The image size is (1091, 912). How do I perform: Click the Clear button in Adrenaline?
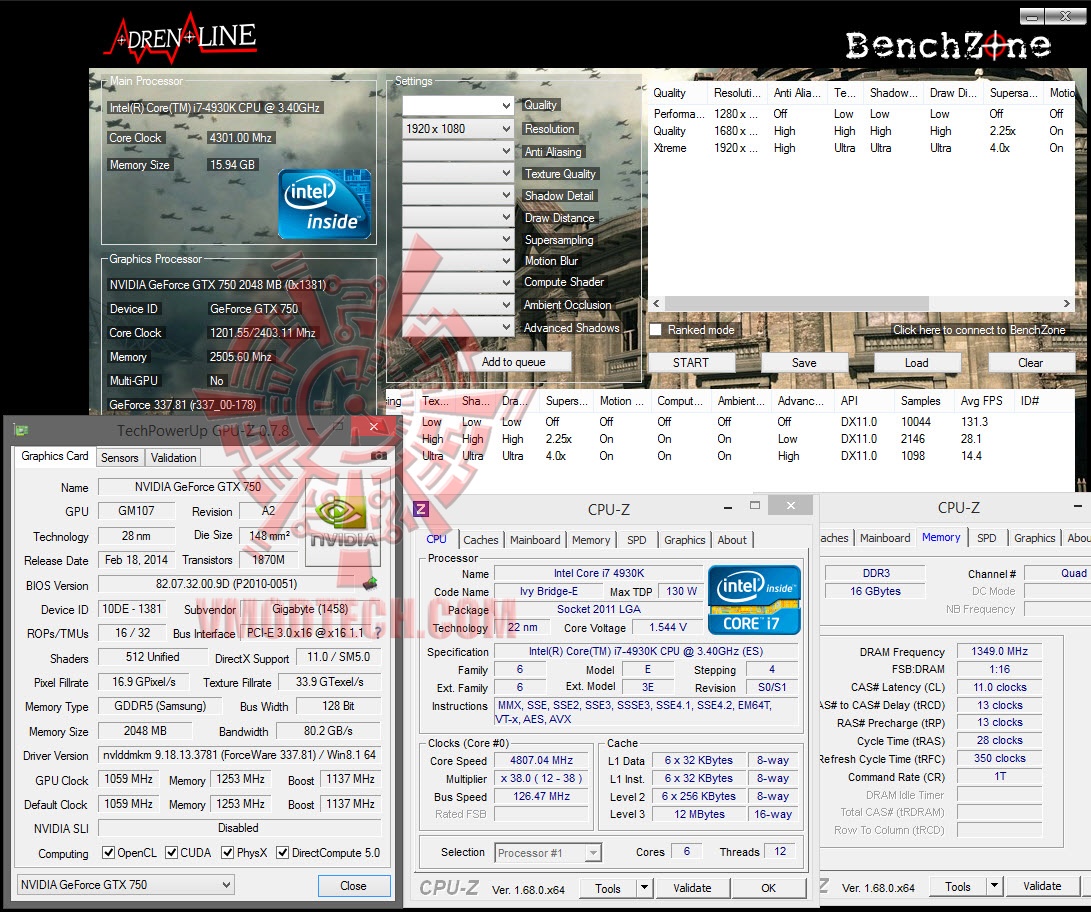pyautogui.click(x=1030, y=362)
